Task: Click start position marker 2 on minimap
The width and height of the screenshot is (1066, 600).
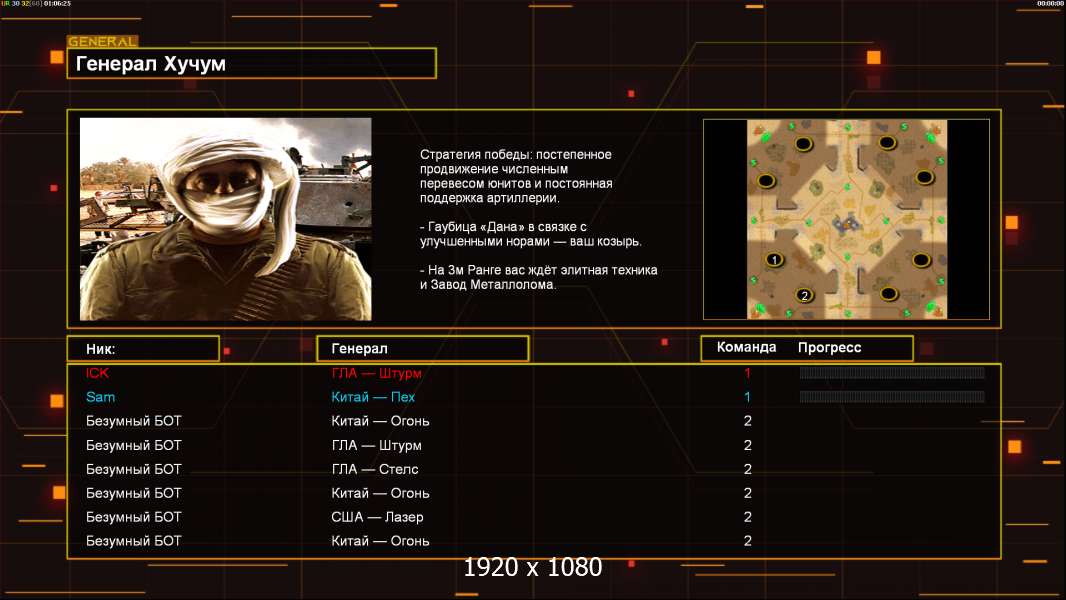Action: pyautogui.click(x=804, y=296)
